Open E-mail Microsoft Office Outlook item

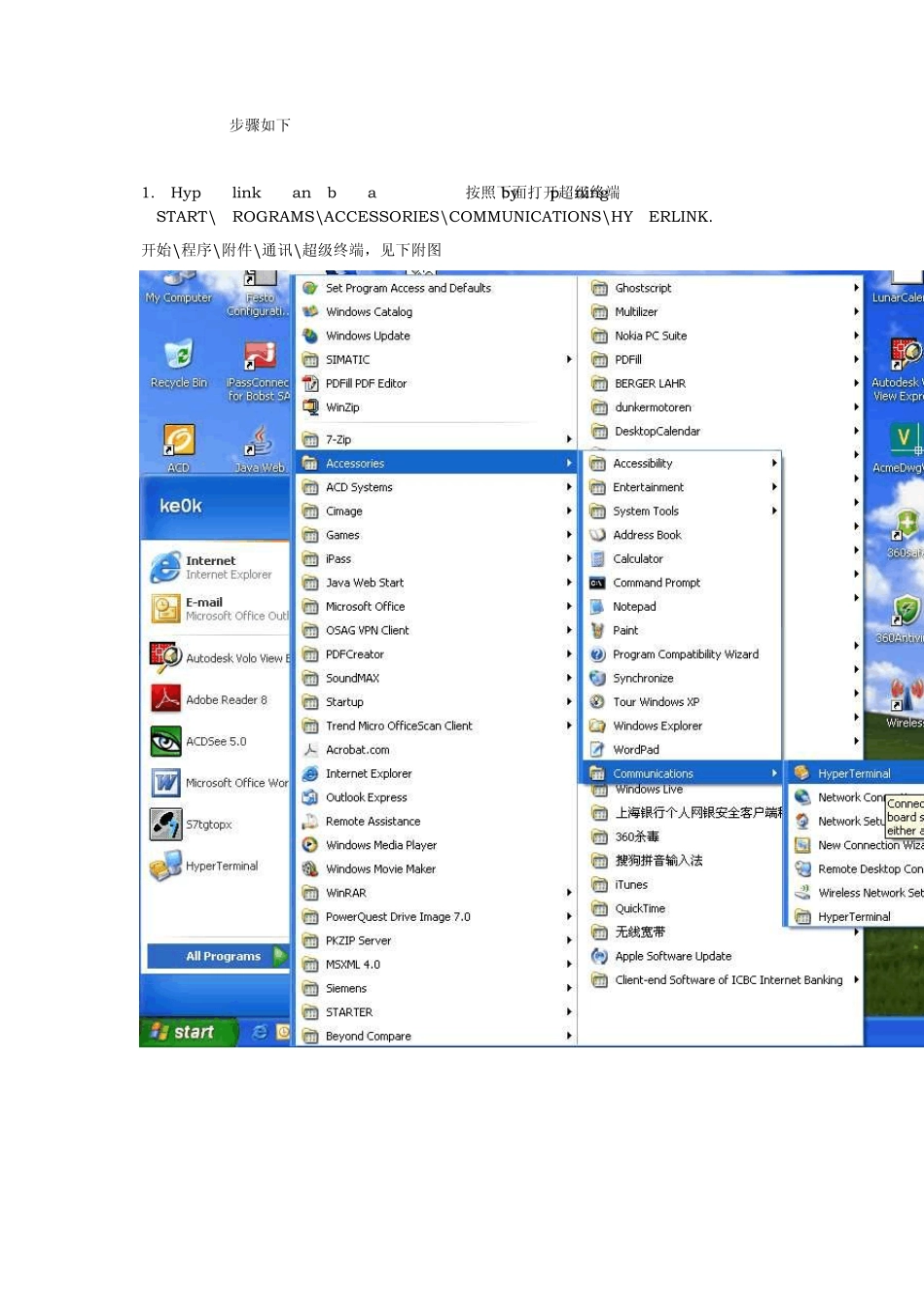click(x=219, y=609)
